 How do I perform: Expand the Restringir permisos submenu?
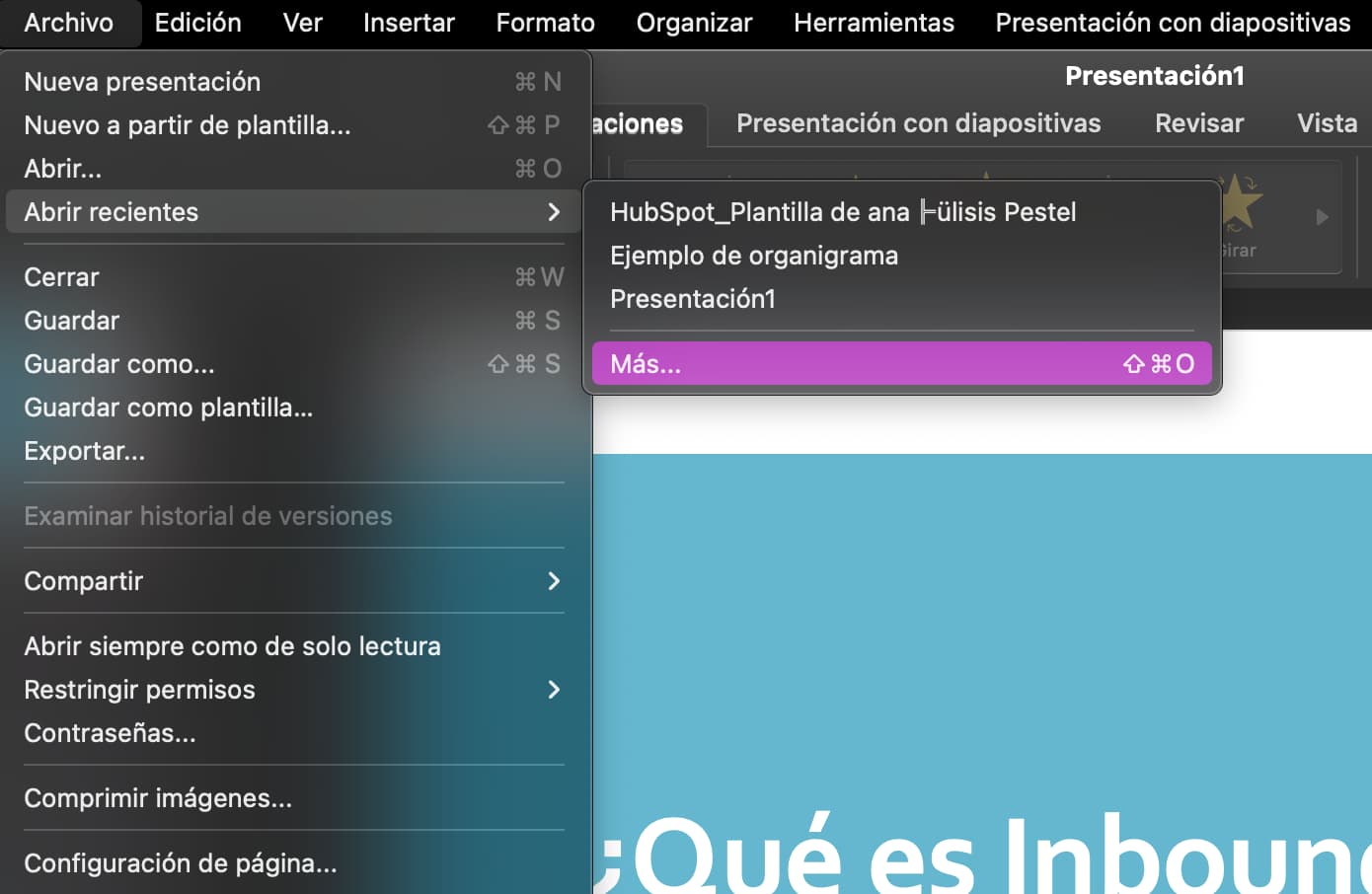click(x=138, y=690)
